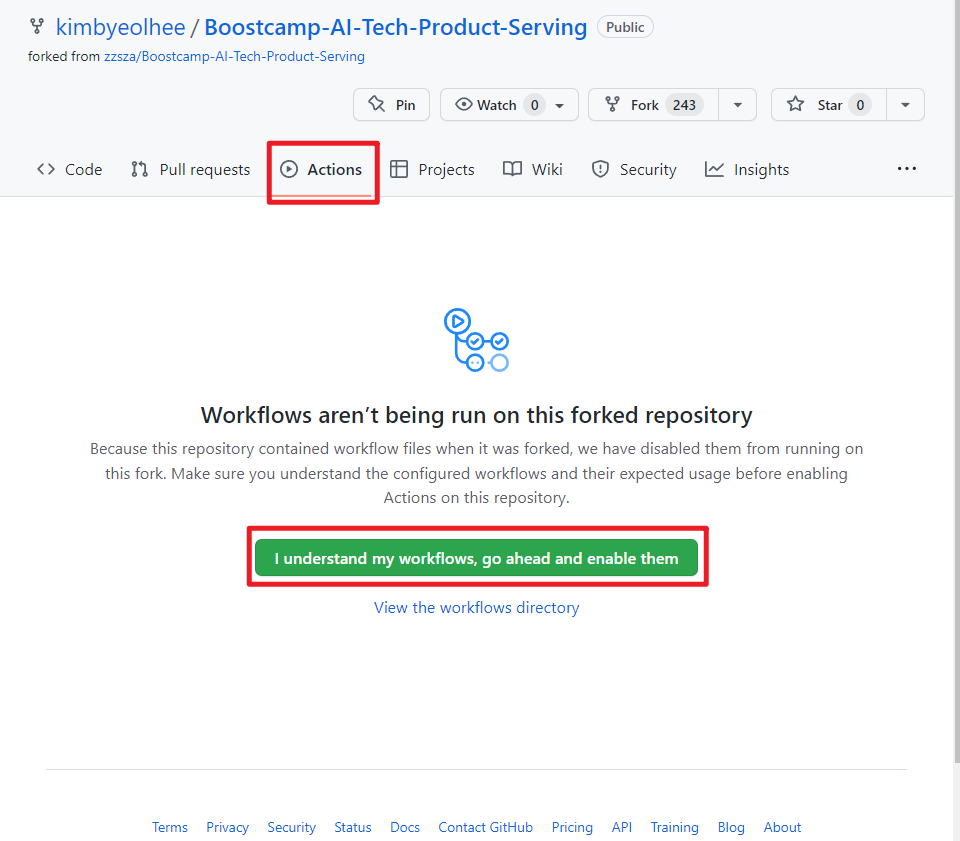This screenshot has height=841, width=960.
Task: Open the About footer link
Action: point(782,827)
